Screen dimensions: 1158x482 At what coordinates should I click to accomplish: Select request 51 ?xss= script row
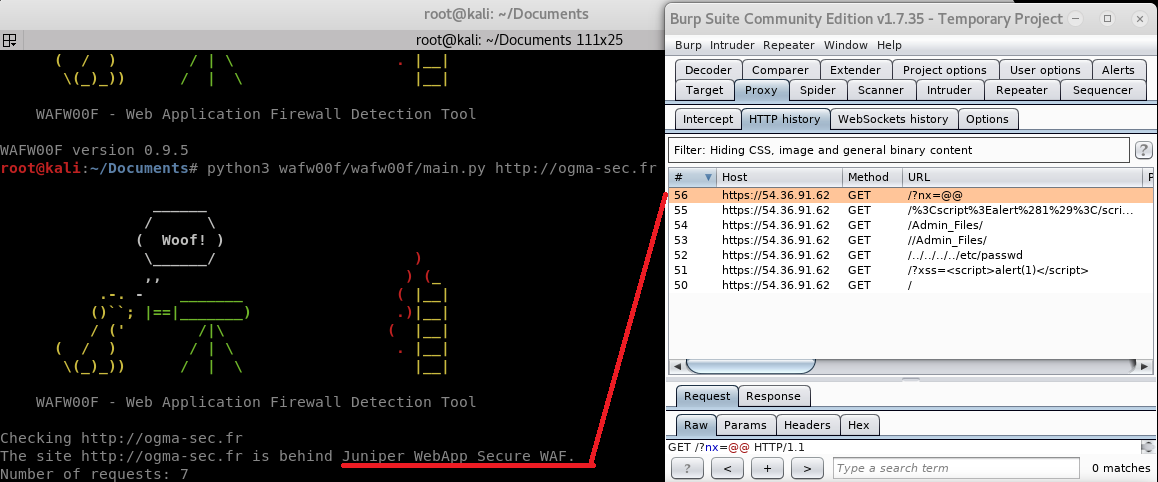tap(911, 270)
